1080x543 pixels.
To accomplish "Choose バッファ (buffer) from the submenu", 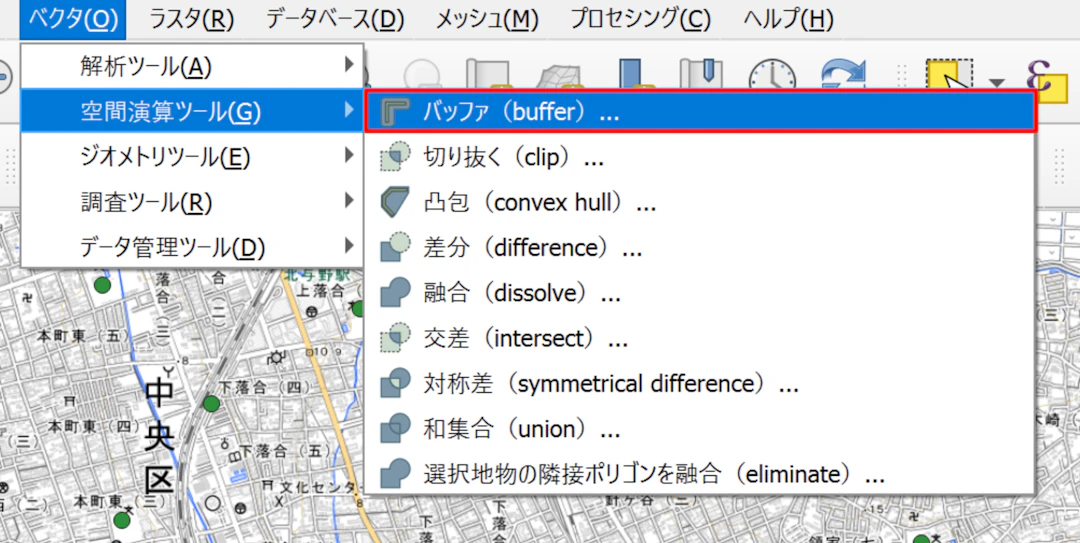I will pyautogui.click(x=700, y=112).
